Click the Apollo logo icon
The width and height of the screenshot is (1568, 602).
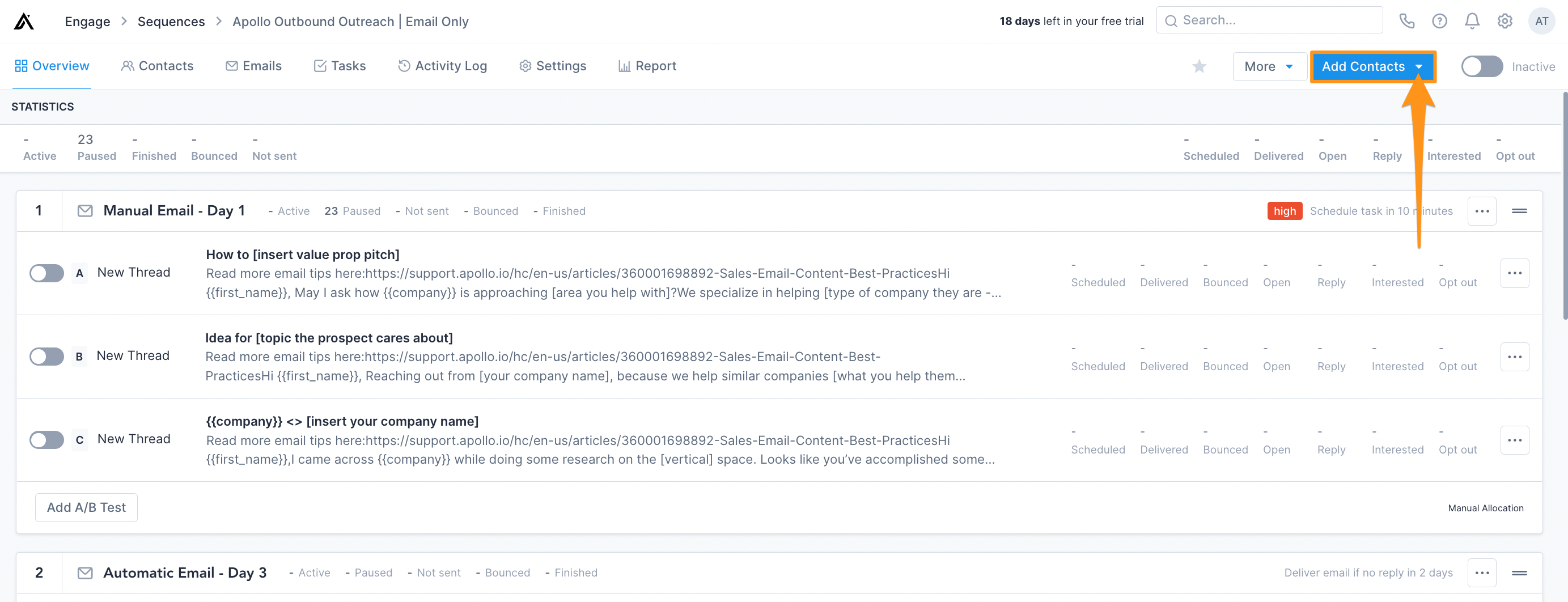[24, 22]
